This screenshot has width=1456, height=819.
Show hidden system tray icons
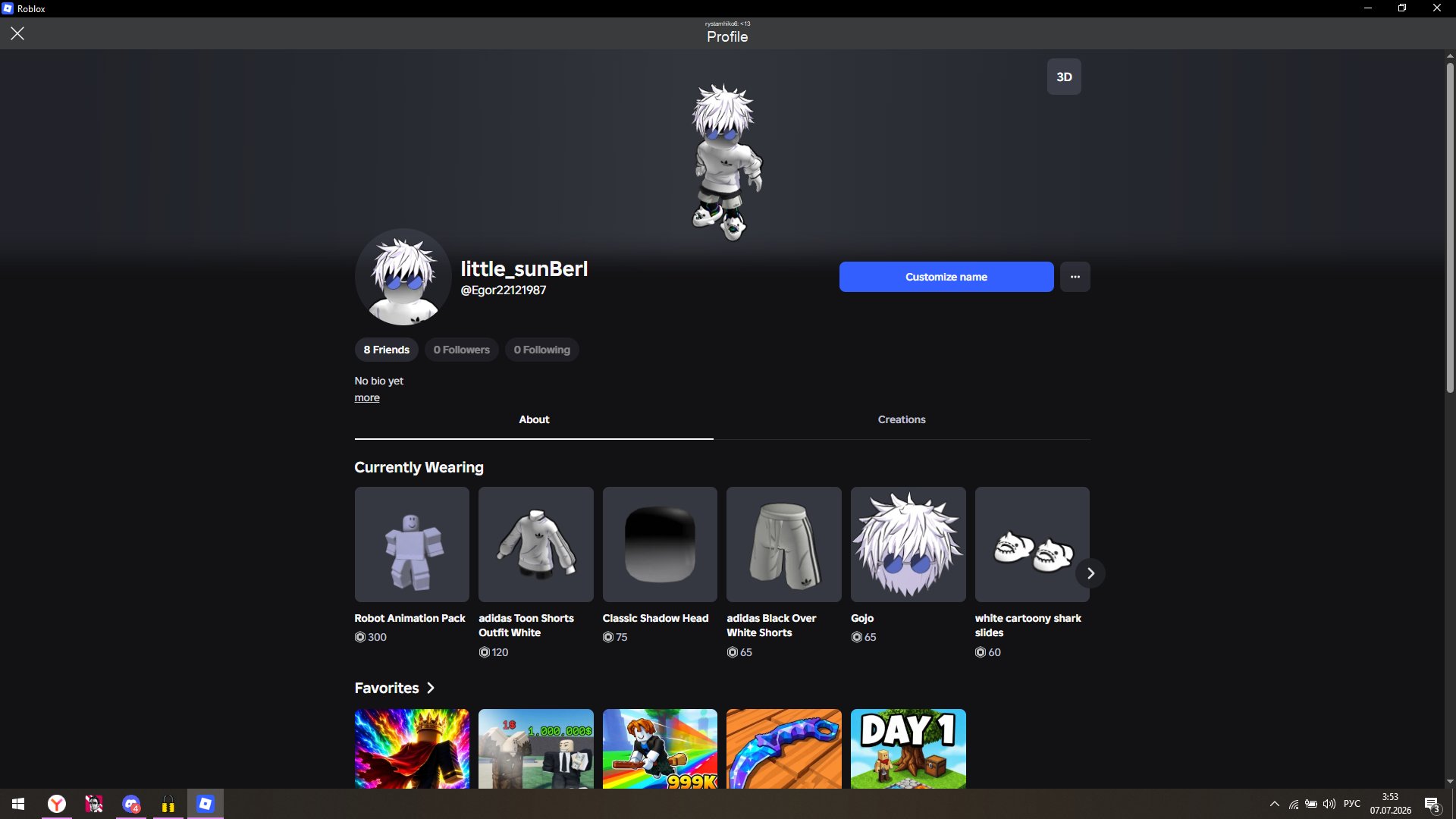tap(1275, 804)
